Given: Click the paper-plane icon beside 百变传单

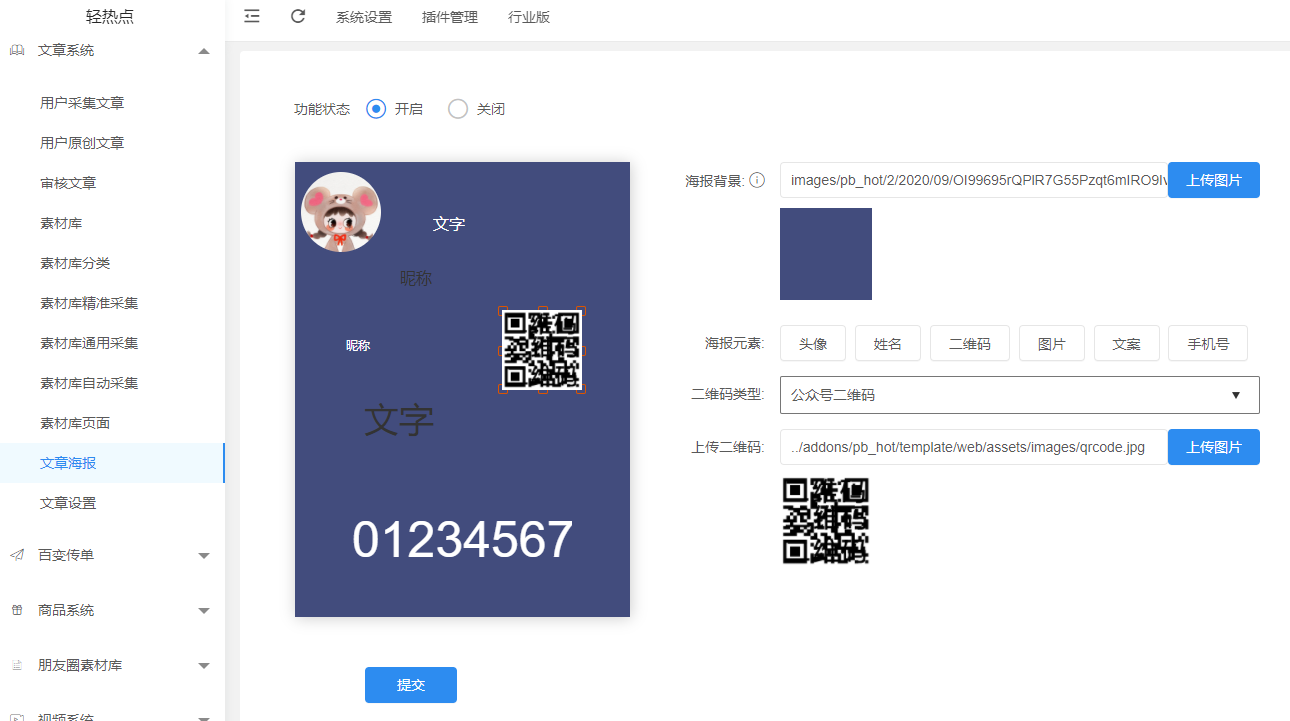Looking at the screenshot, I should [17, 555].
